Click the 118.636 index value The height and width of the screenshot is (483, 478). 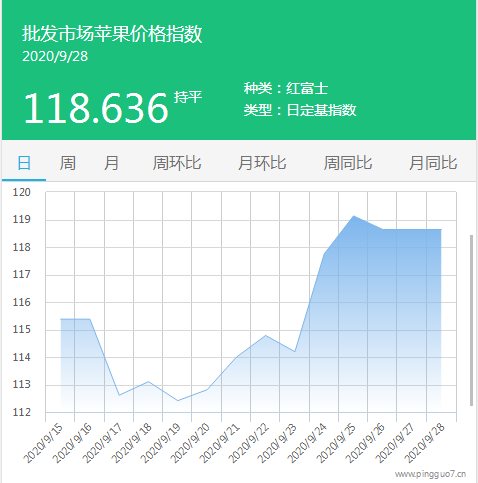[x=96, y=108]
